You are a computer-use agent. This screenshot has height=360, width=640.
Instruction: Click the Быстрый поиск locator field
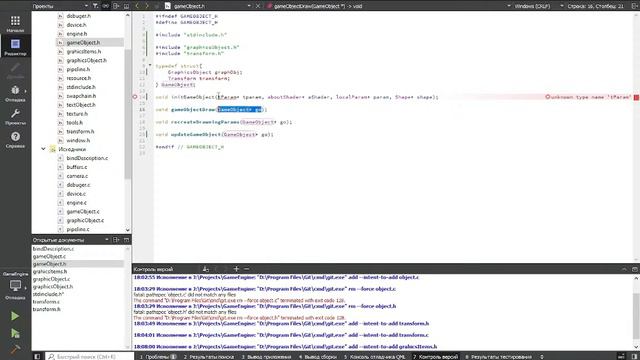click(x=90, y=356)
